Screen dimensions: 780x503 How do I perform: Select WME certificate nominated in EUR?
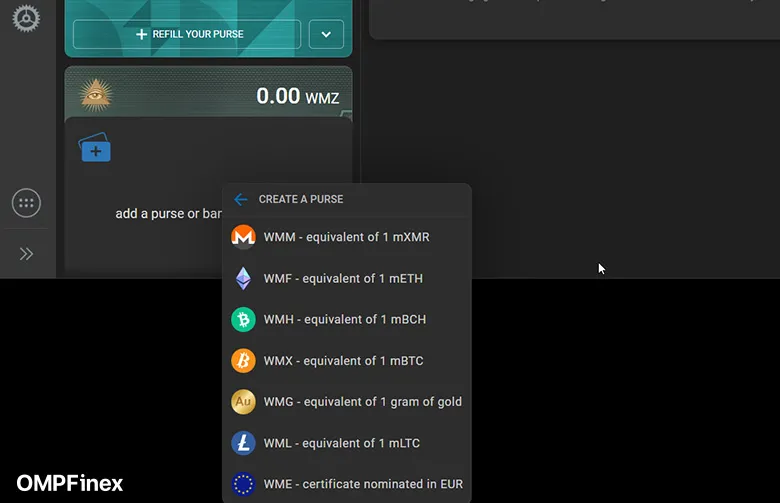[363, 484]
